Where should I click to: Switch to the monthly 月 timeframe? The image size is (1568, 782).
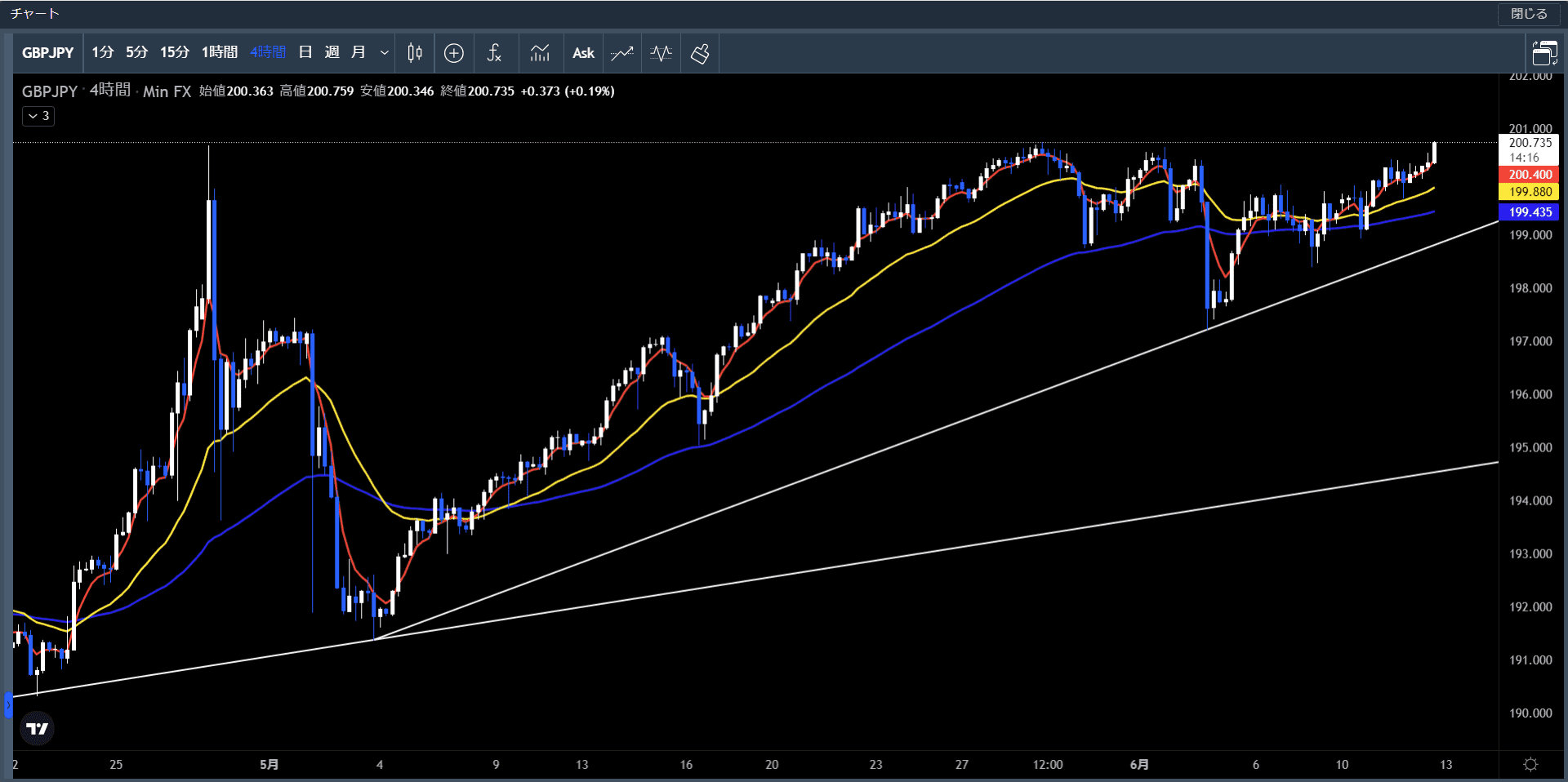pos(358,52)
